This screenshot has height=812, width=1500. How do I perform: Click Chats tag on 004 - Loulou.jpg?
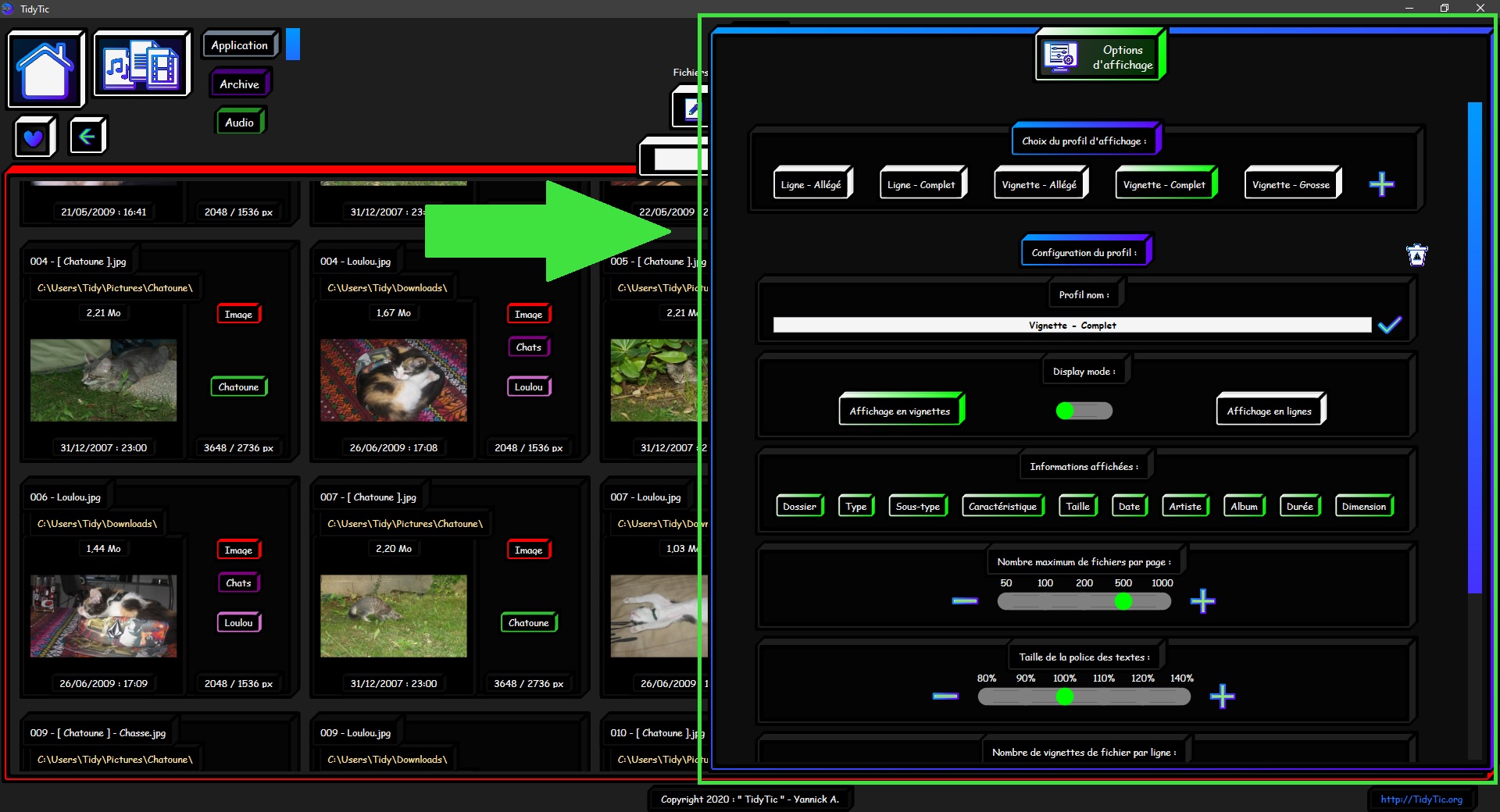[x=529, y=347]
